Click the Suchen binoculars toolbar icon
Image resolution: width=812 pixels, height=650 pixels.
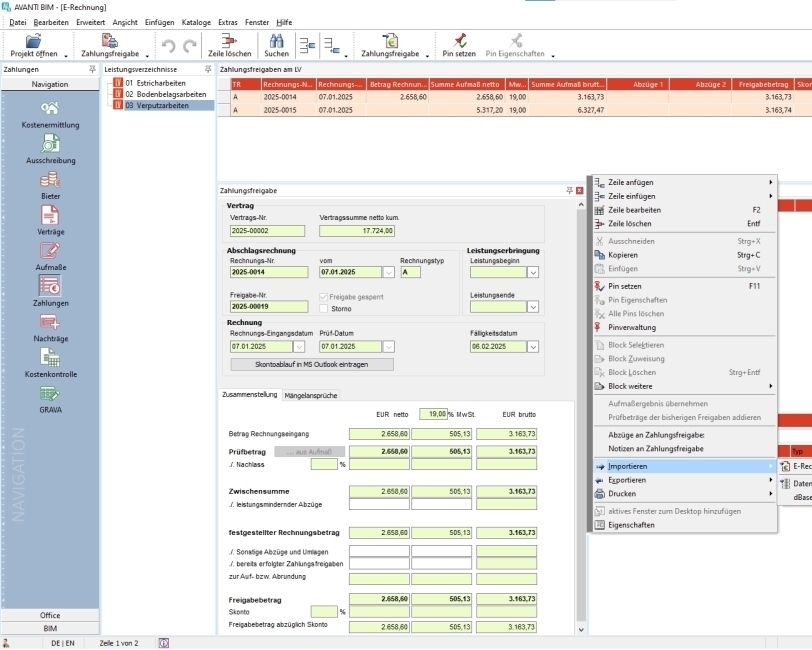click(x=276, y=42)
